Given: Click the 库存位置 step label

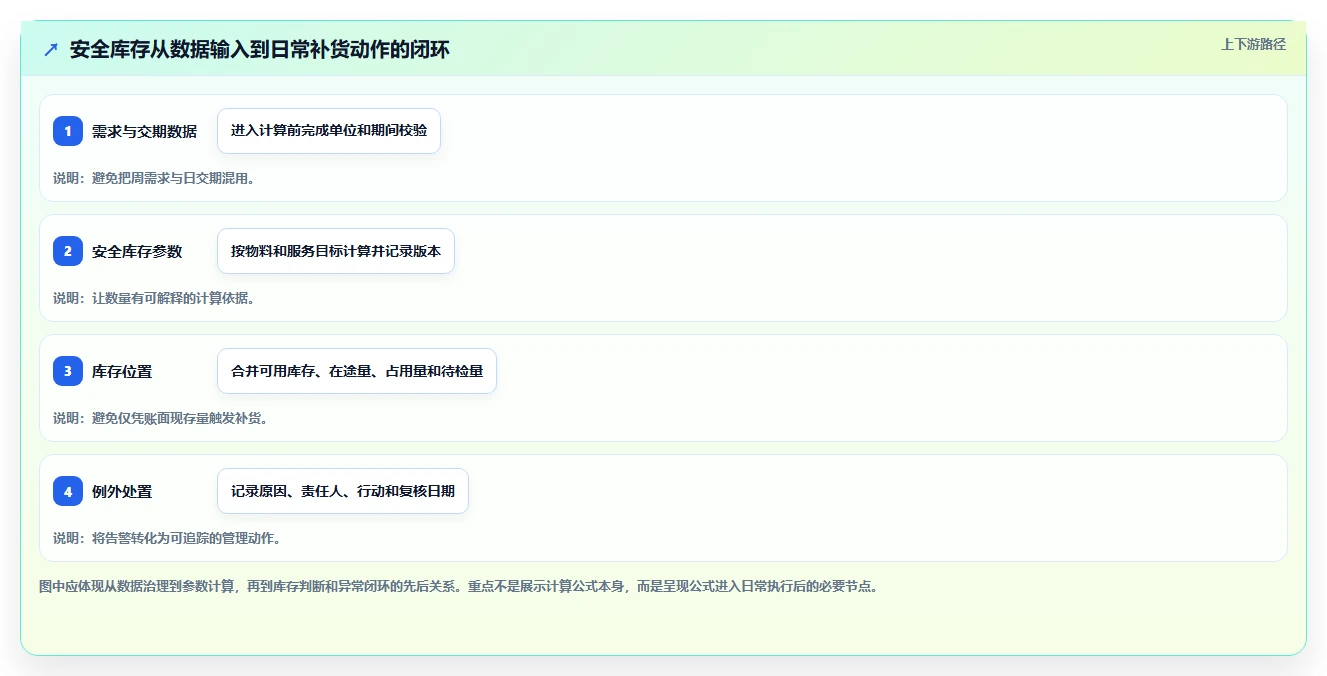Looking at the screenshot, I should (122, 371).
